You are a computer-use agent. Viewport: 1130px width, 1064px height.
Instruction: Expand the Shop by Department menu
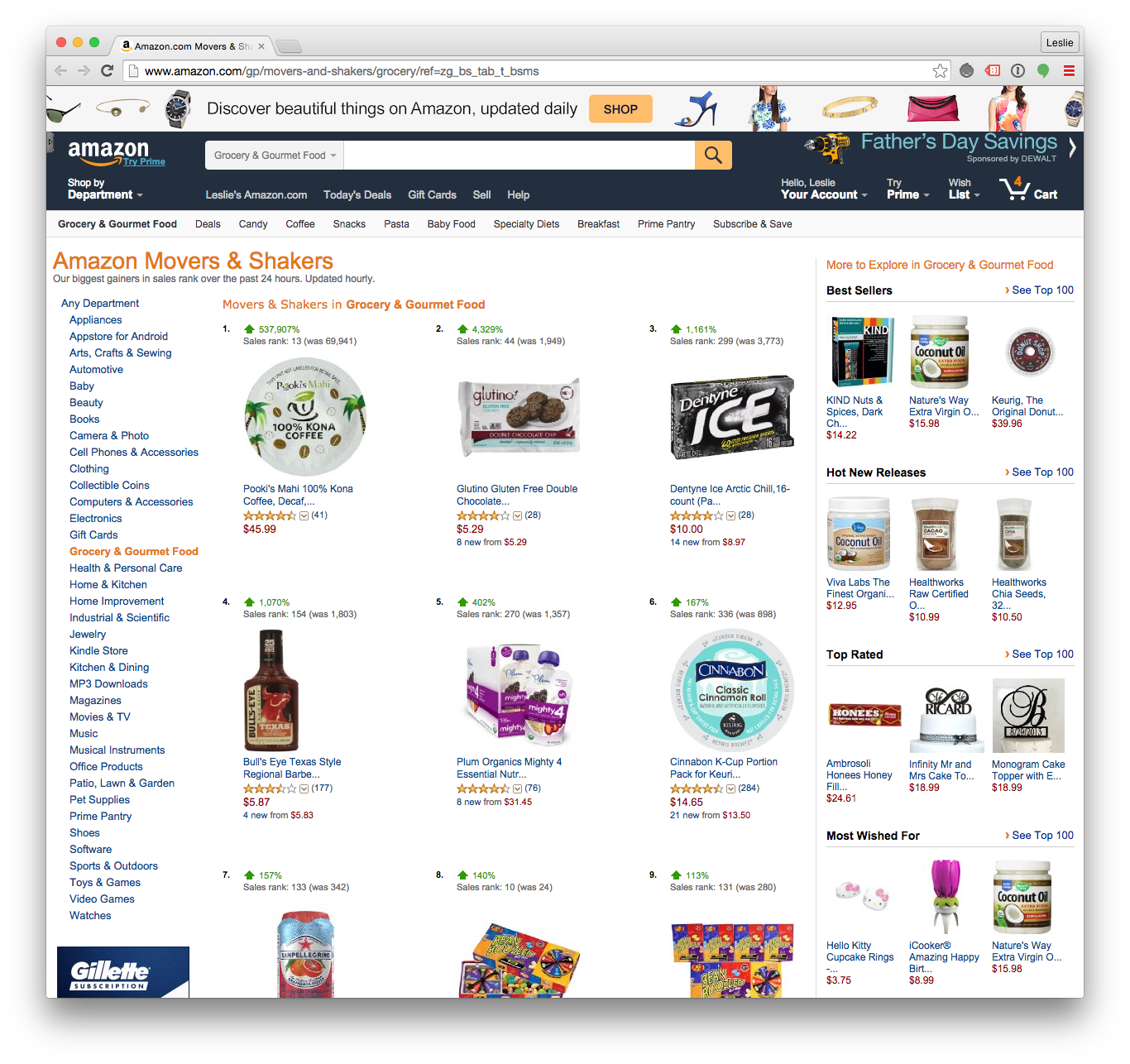pos(105,189)
